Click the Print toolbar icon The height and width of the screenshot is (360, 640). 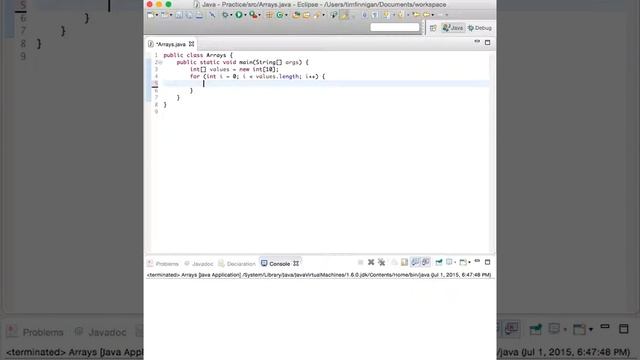[x=199, y=15]
